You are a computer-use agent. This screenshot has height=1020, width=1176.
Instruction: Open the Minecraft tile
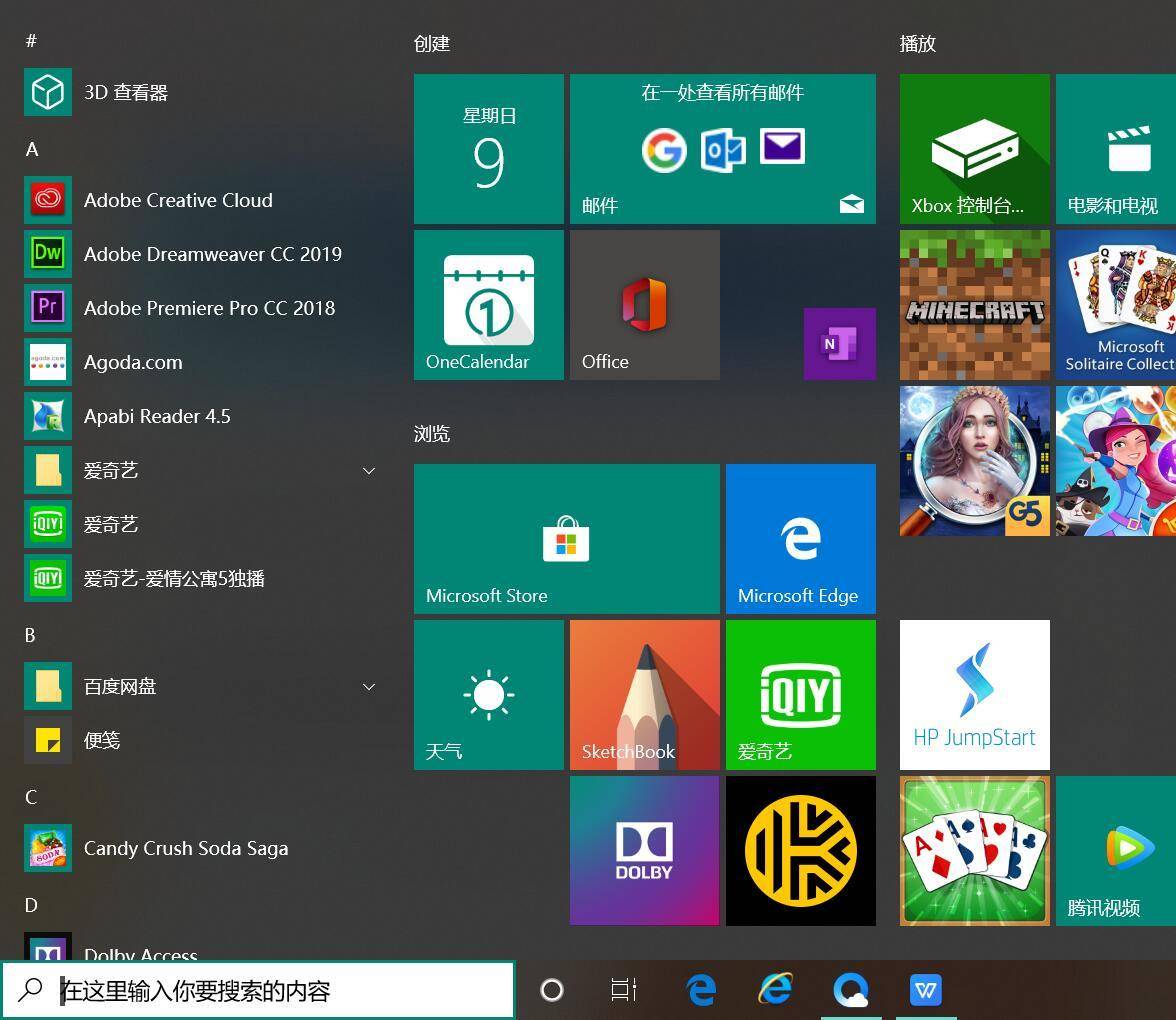[x=975, y=305]
